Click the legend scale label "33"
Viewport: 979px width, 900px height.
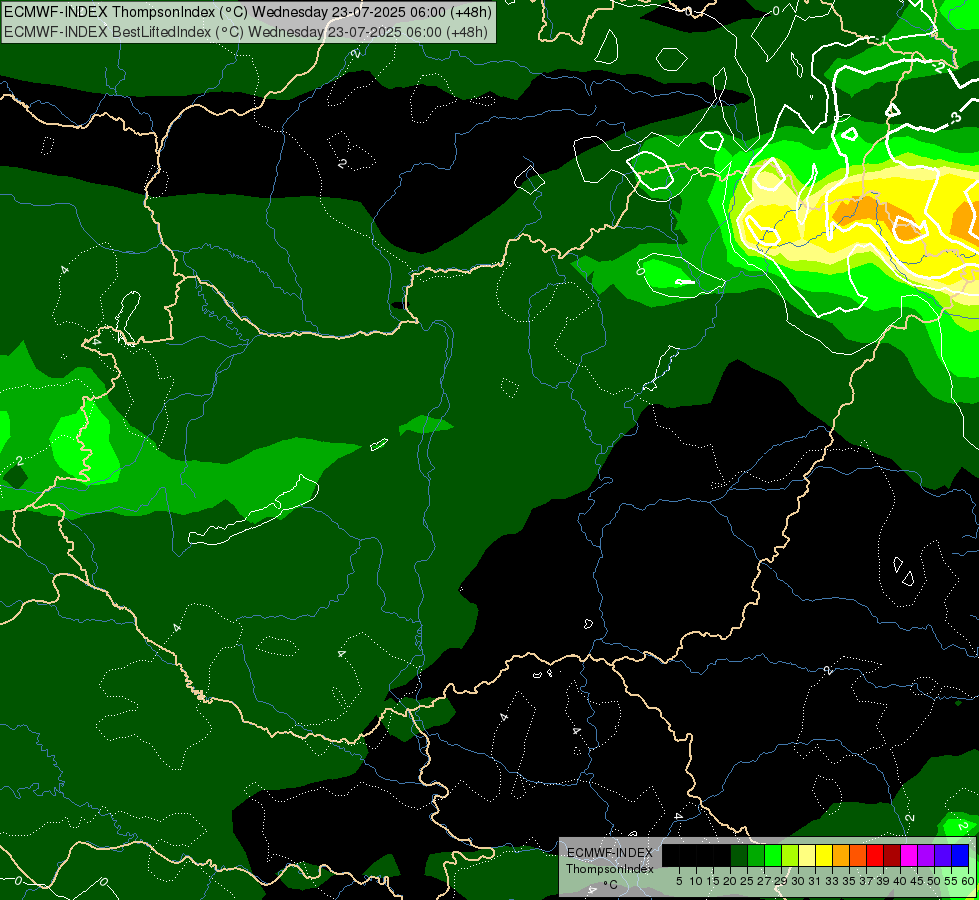[832, 881]
